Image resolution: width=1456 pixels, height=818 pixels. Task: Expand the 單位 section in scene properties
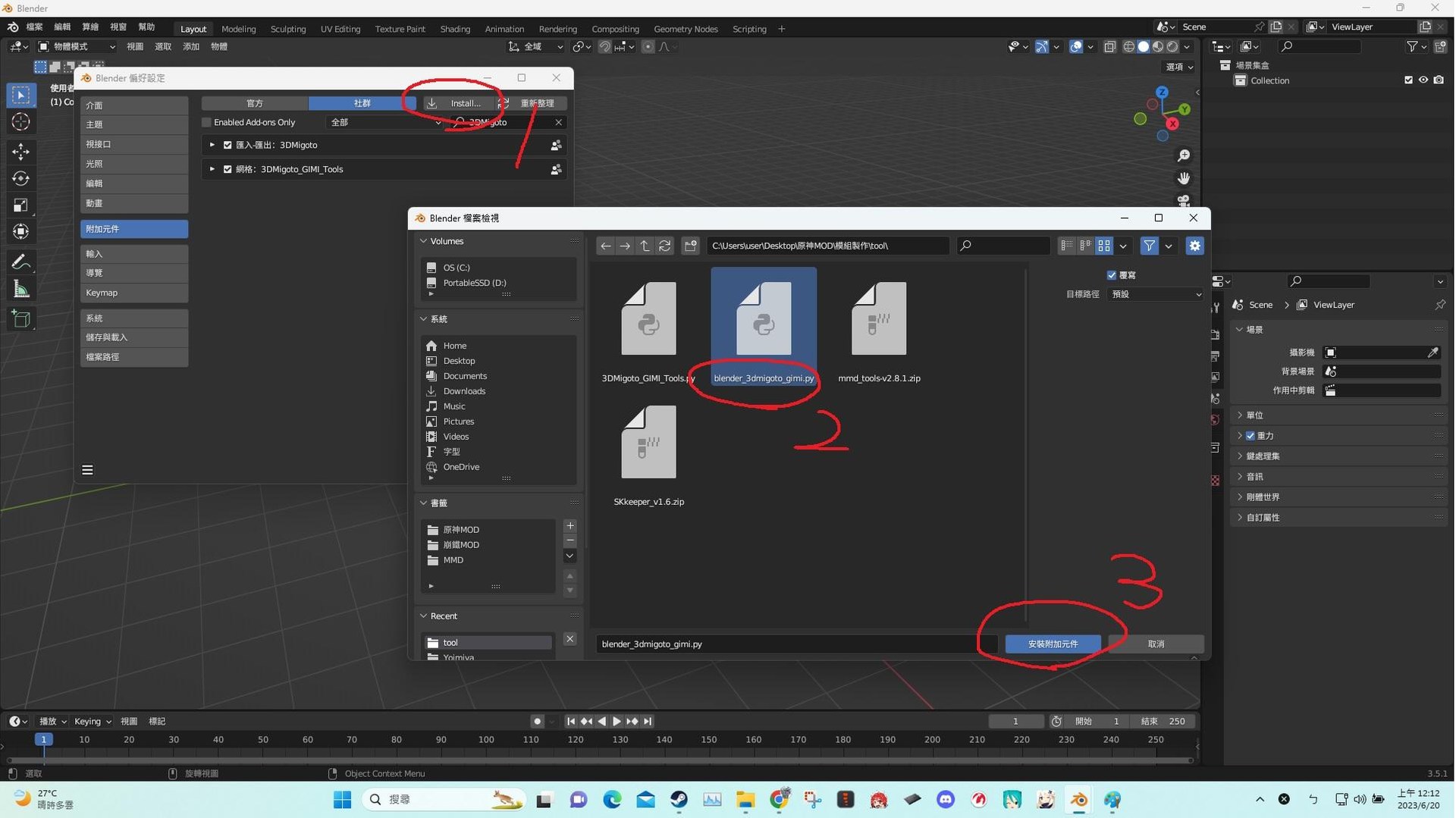point(1253,415)
